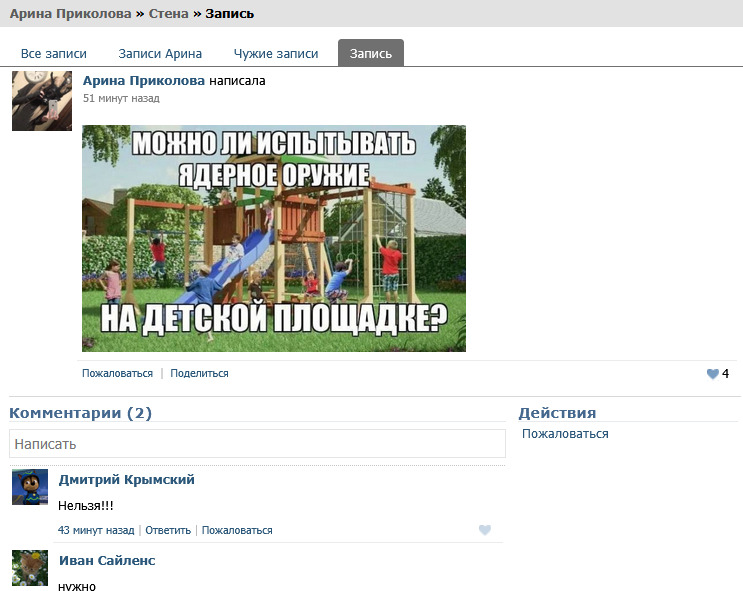Open Иван Сайленс's avatar
Screen dimensions: 743x591
coord(30,568)
